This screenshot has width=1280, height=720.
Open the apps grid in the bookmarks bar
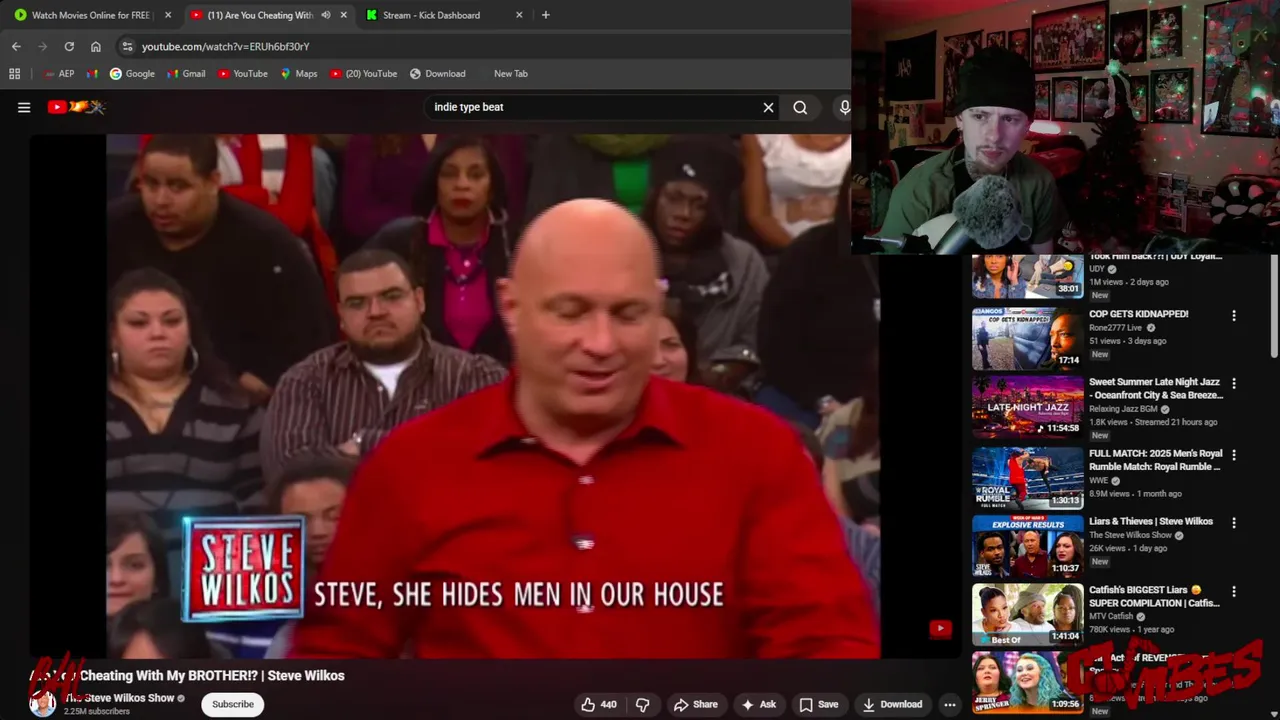[x=14, y=73]
